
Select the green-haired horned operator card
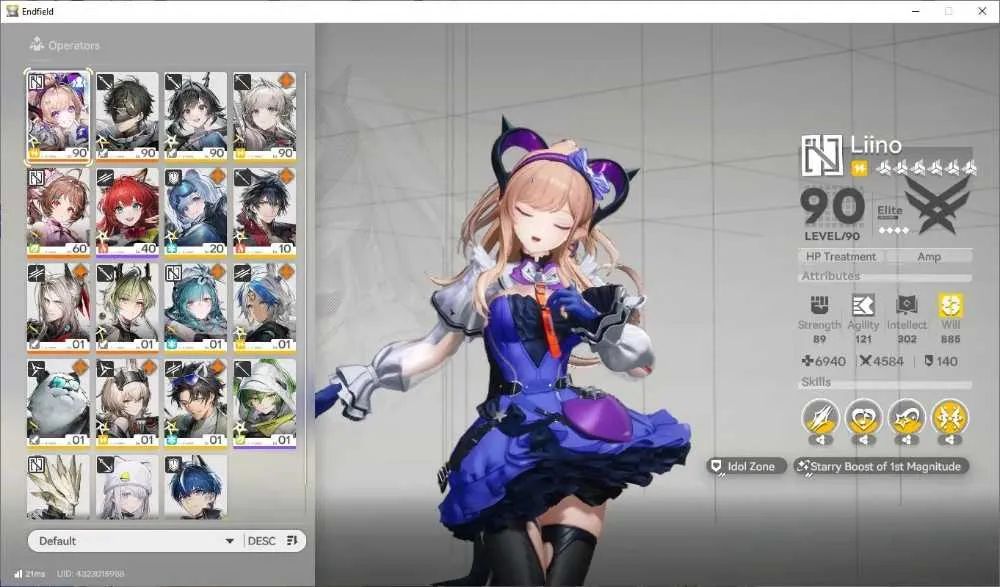pos(127,308)
